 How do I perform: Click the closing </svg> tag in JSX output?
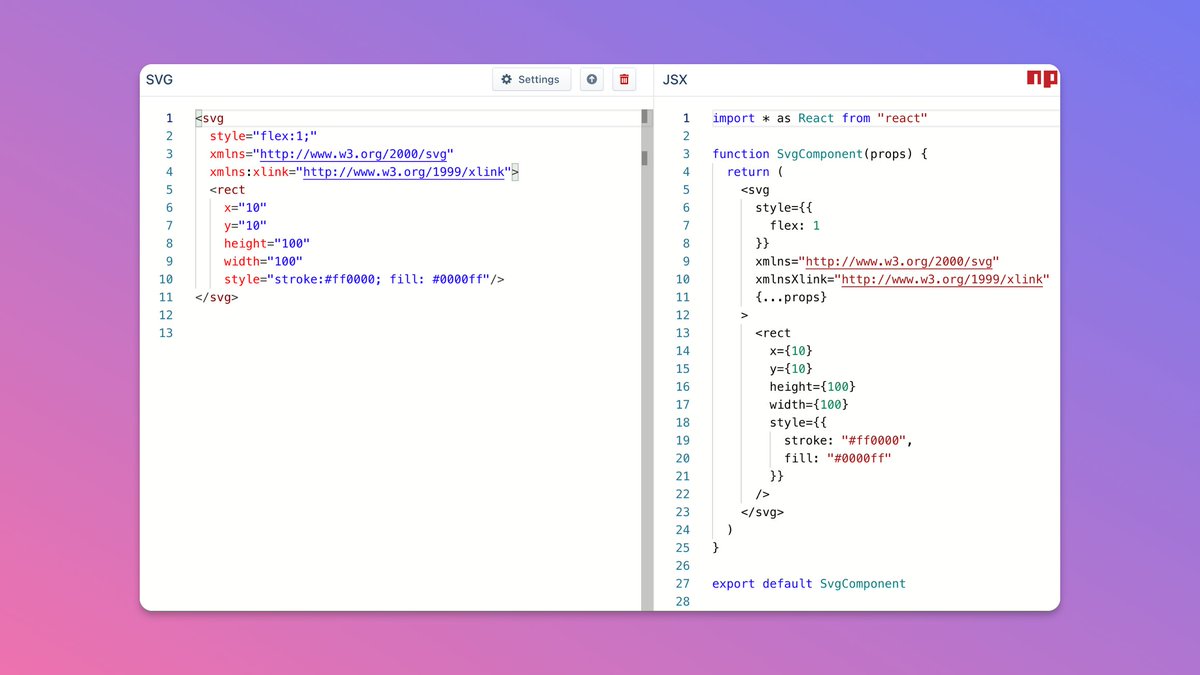point(762,514)
